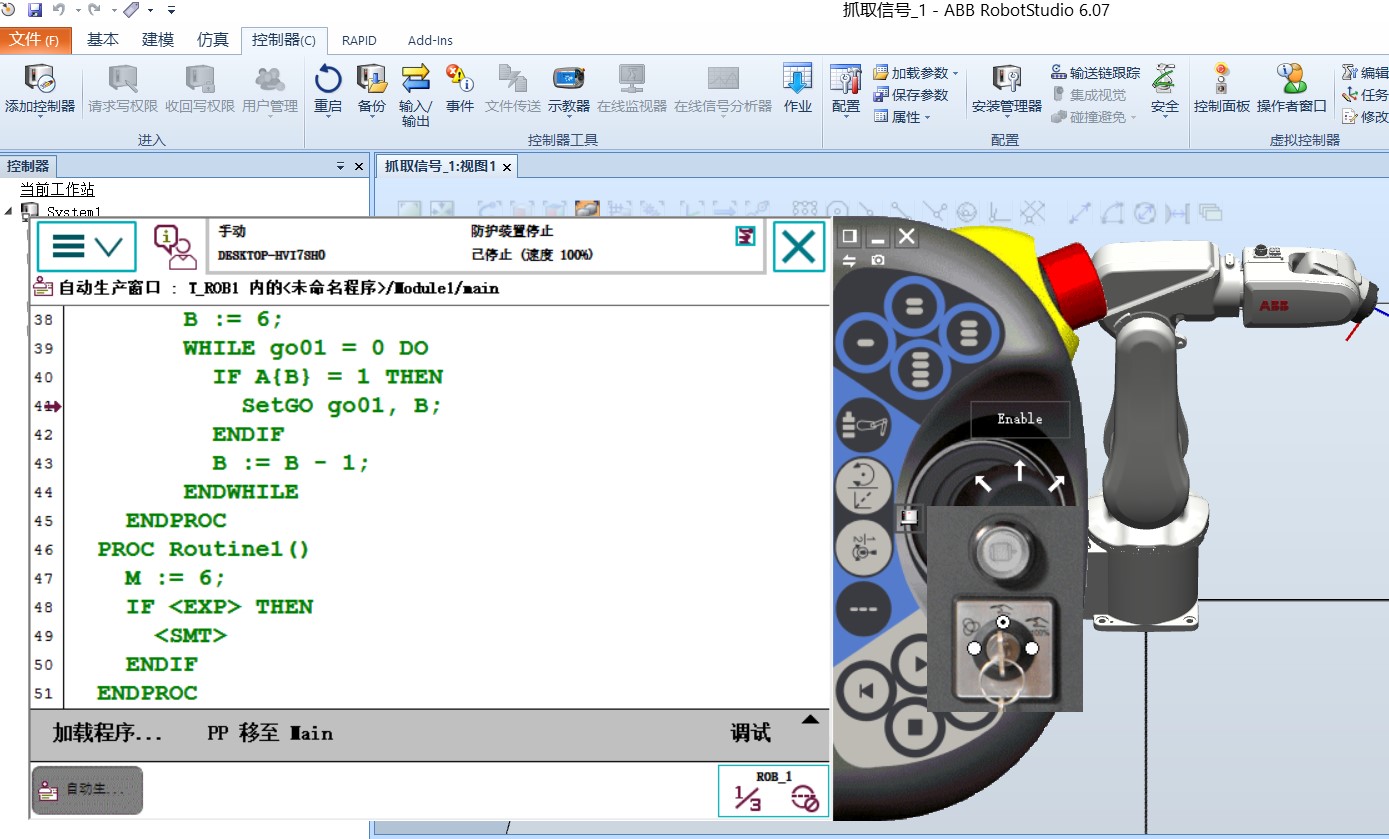Click the FlexPendant camera snapshot icon
Image resolution: width=1389 pixels, height=839 pixels.
click(x=878, y=260)
